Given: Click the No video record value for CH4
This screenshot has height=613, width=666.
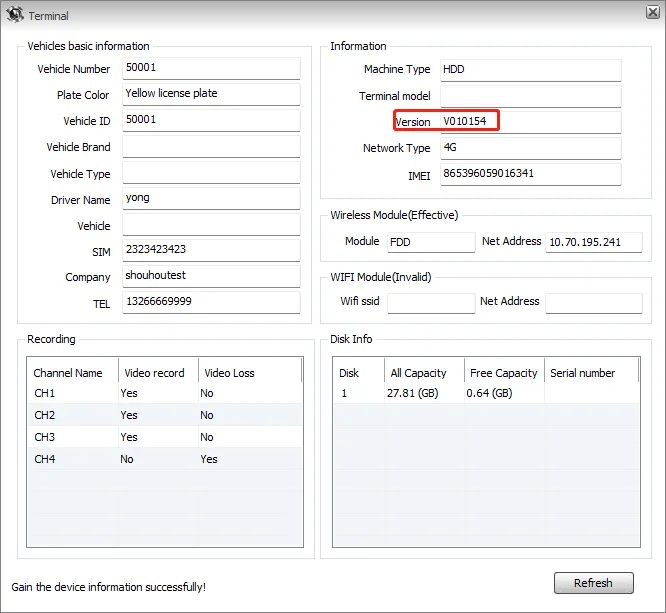Looking at the screenshot, I should coord(127,459).
